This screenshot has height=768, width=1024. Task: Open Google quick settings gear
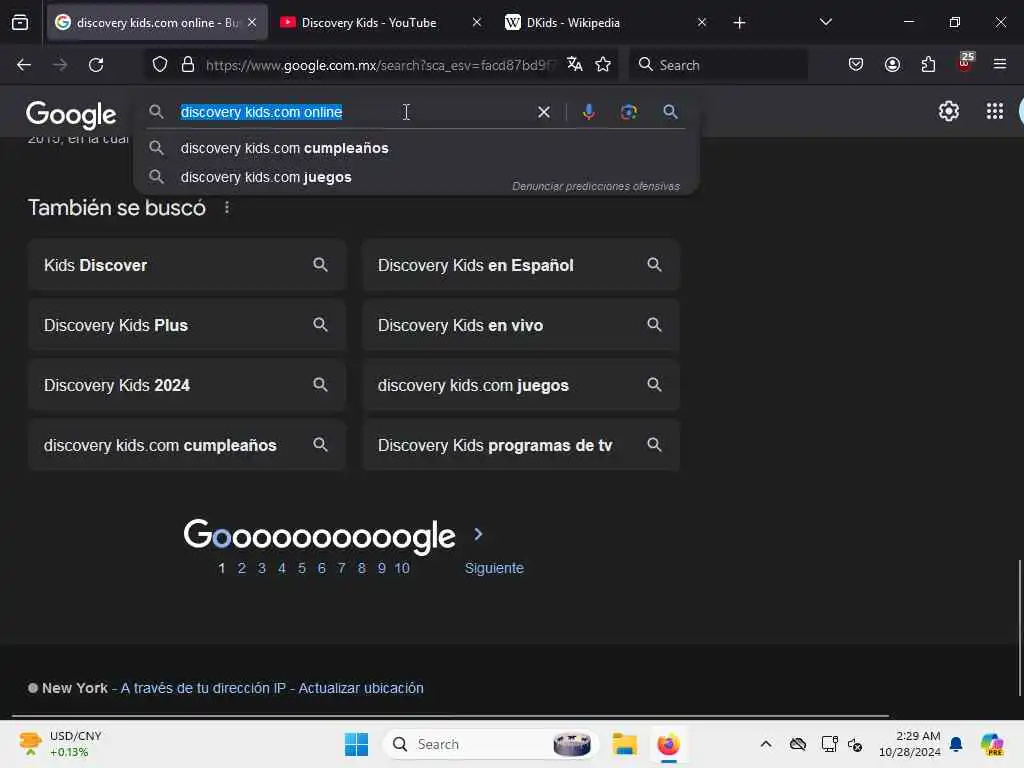(x=948, y=111)
